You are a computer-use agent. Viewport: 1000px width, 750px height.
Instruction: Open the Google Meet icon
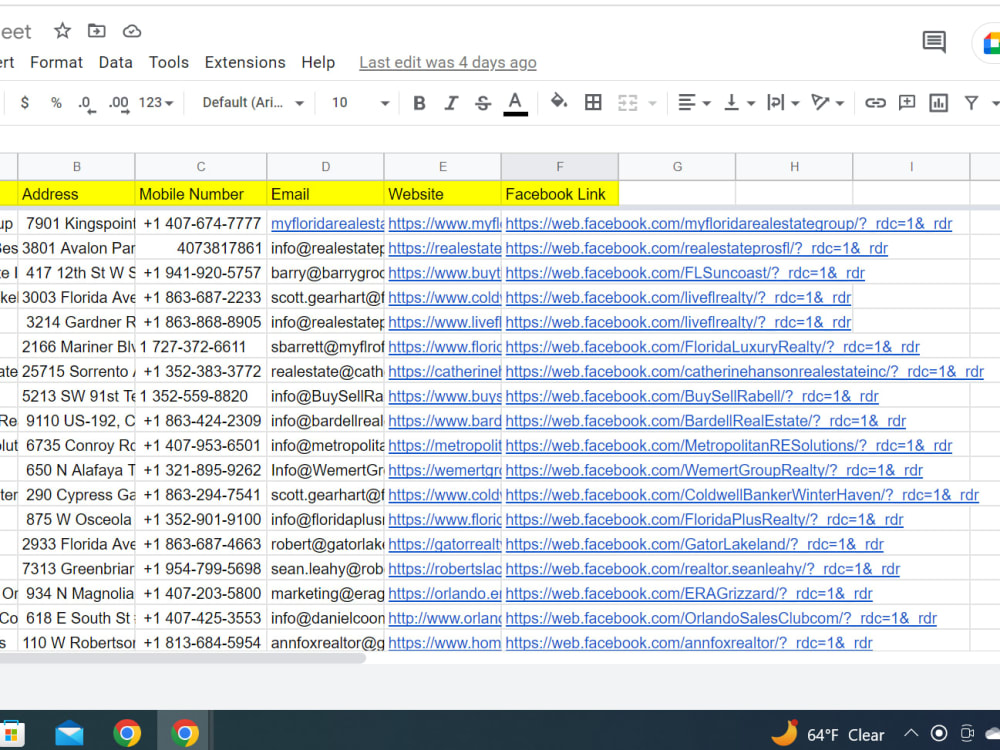click(990, 43)
